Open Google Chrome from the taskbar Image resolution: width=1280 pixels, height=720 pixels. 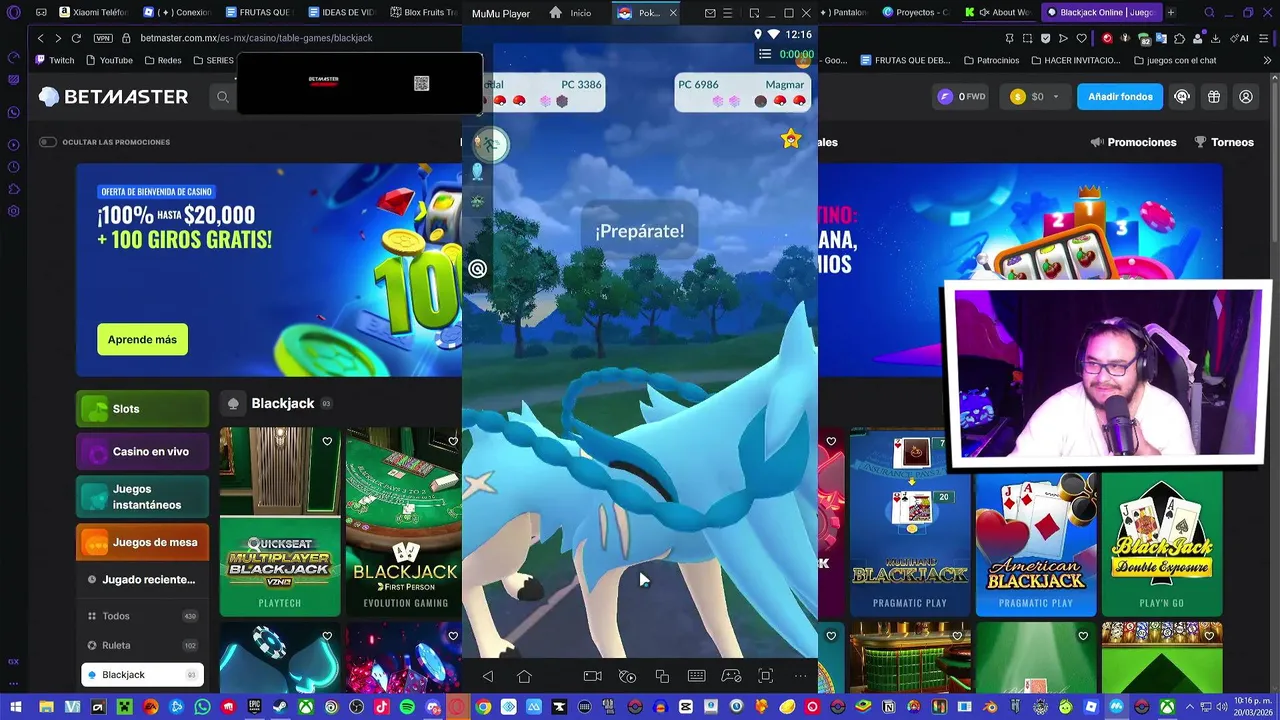(x=483, y=707)
